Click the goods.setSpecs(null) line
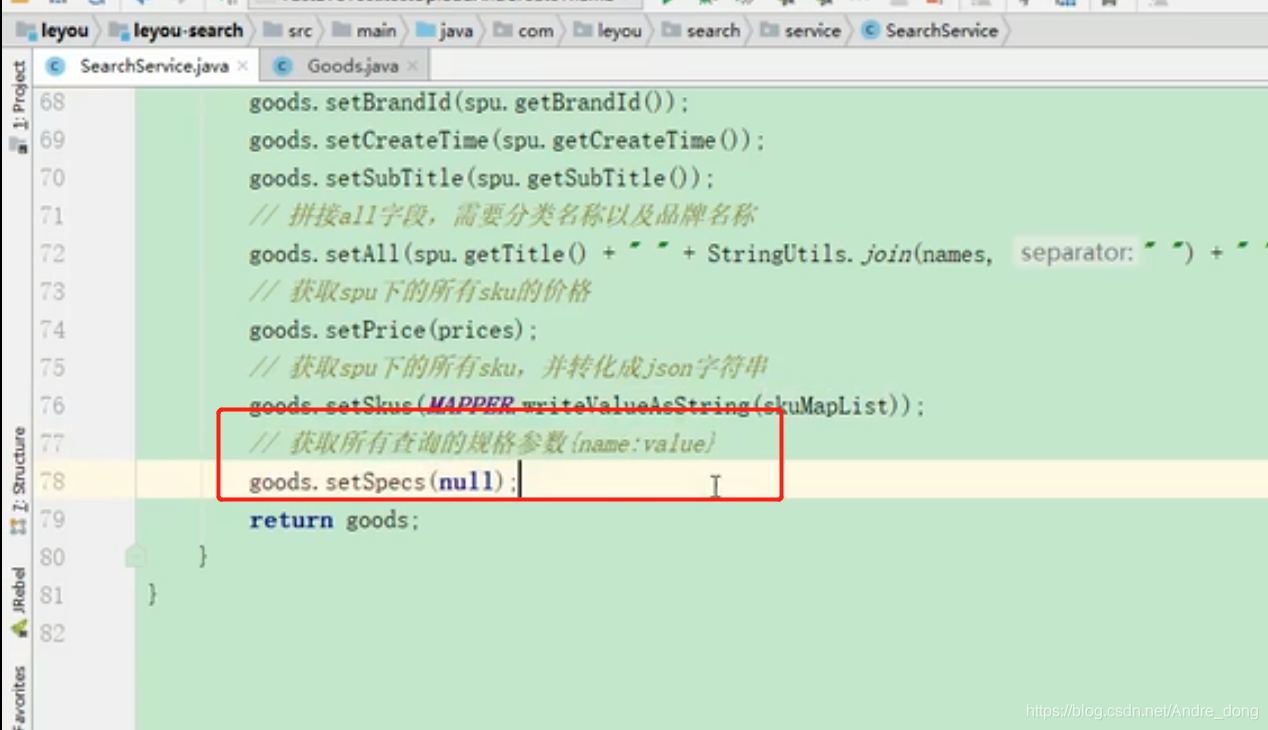This screenshot has width=1268, height=730. tap(383, 482)
